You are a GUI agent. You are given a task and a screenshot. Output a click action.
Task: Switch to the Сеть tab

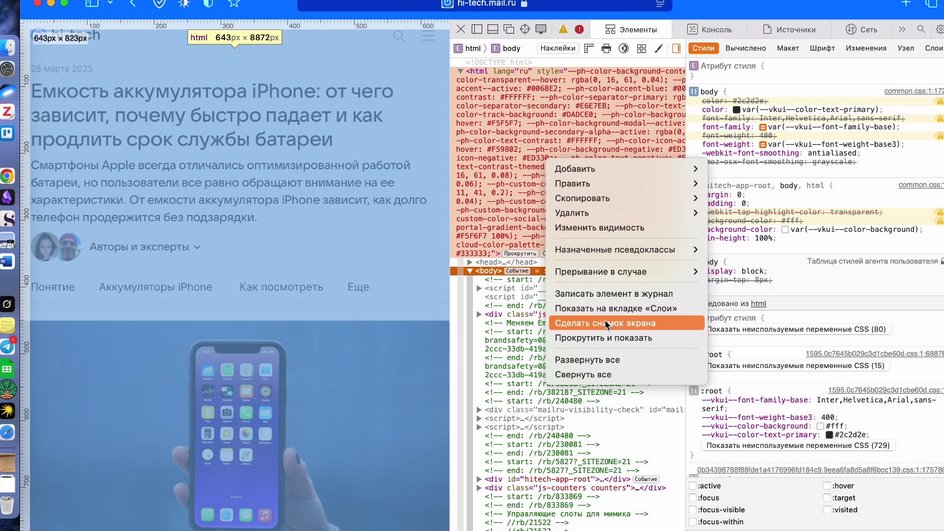(x=861, y=29)
